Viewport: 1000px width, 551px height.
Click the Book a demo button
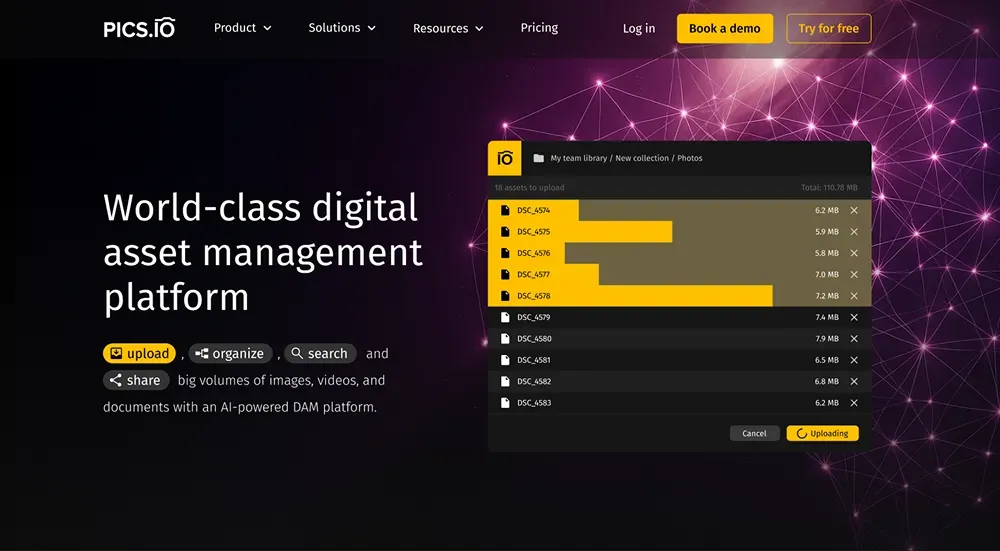coord(724,28)
